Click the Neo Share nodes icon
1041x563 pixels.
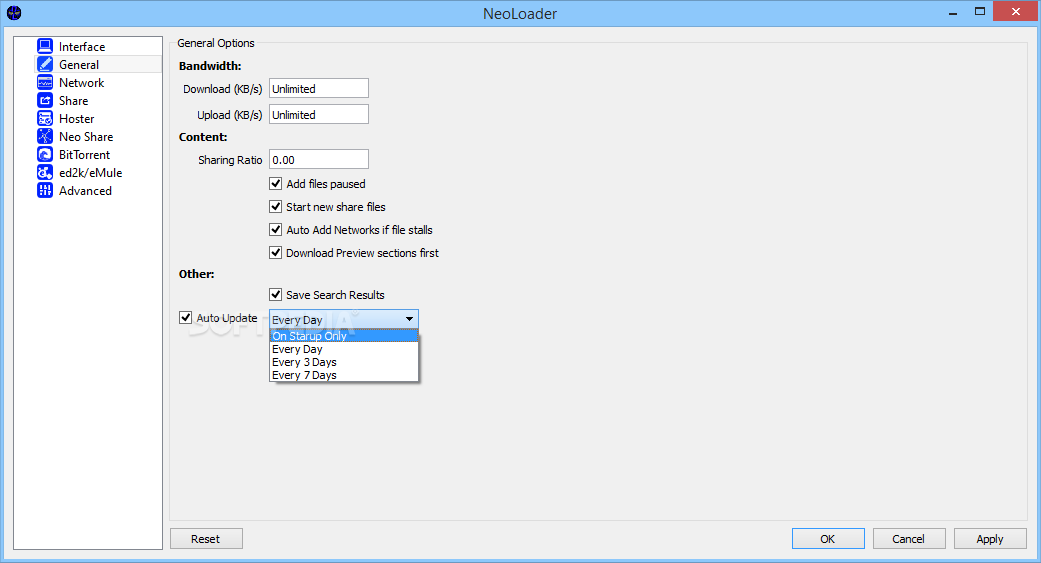click(44, 136)
